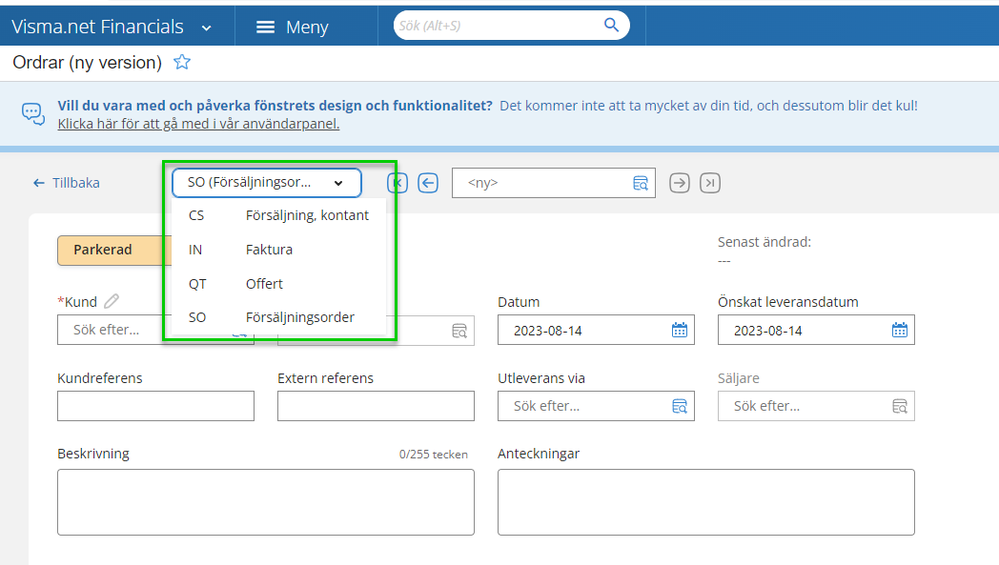Edit the customer with the pencil icon
This screenshot has height=565, width=999.
pyautogui.click(x=111, y=301)
